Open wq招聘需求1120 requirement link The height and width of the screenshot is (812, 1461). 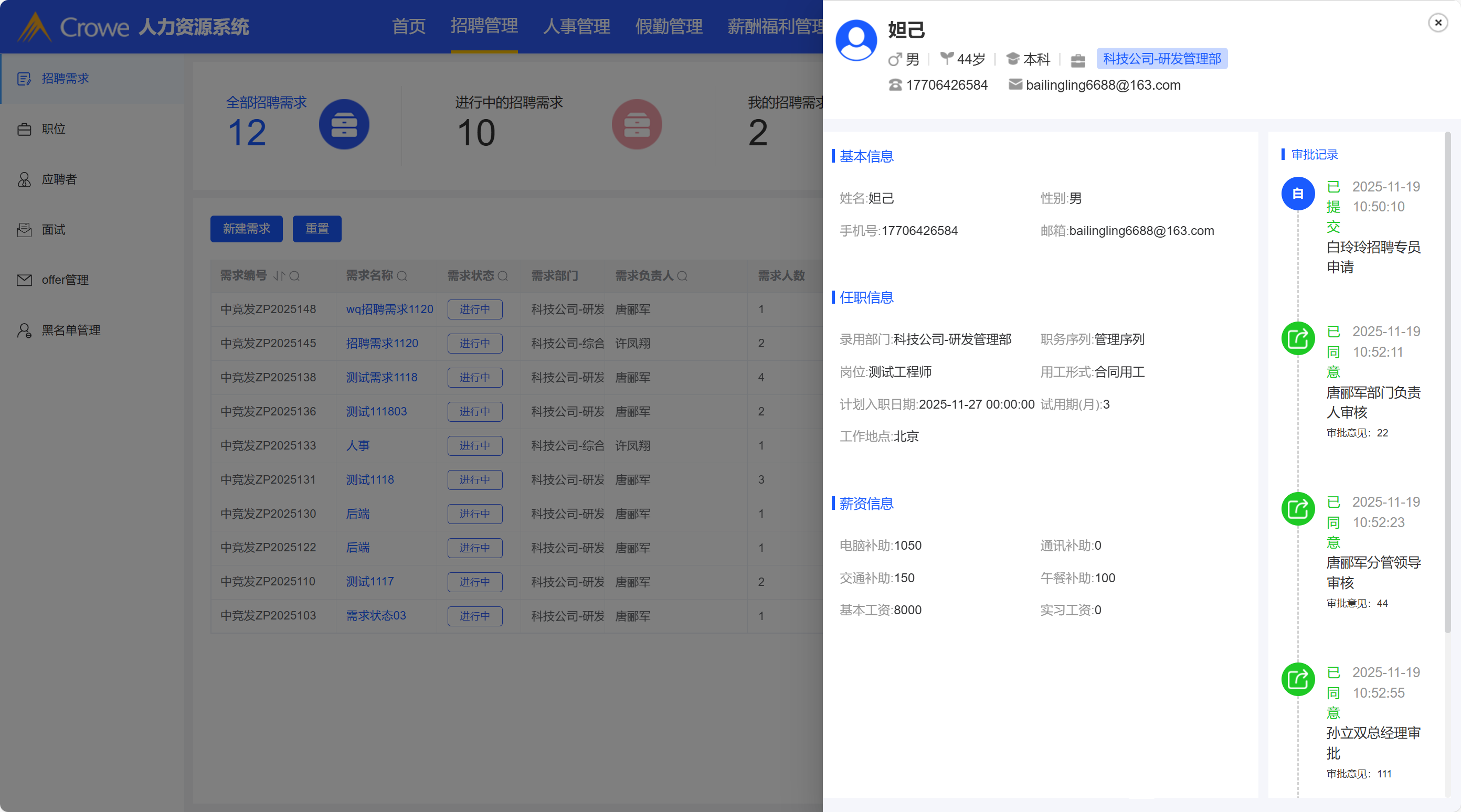[x=389, y=309]
